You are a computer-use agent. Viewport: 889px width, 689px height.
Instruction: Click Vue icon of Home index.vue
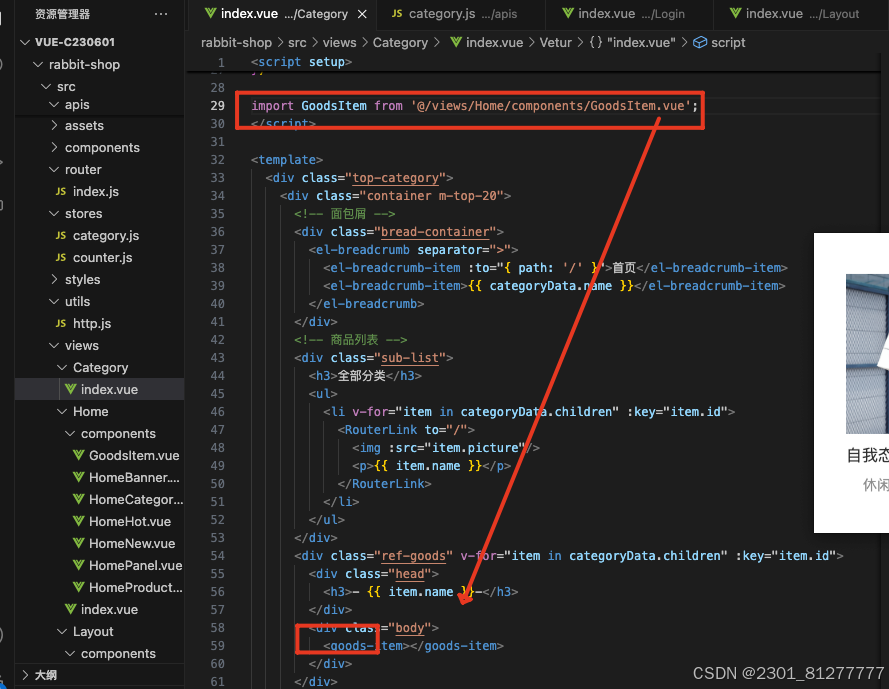70,609
